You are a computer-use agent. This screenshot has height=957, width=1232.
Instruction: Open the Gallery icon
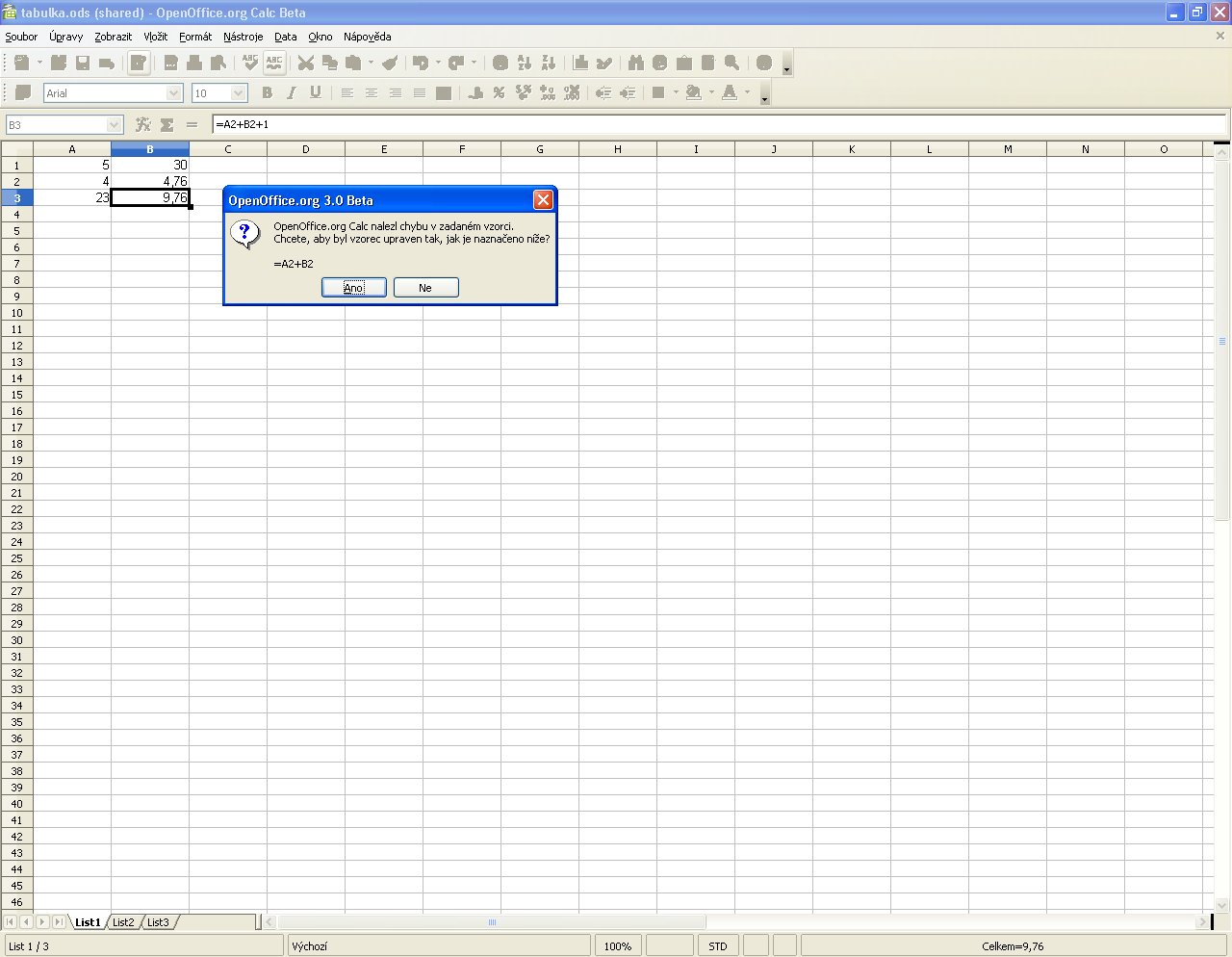[684, 63]
